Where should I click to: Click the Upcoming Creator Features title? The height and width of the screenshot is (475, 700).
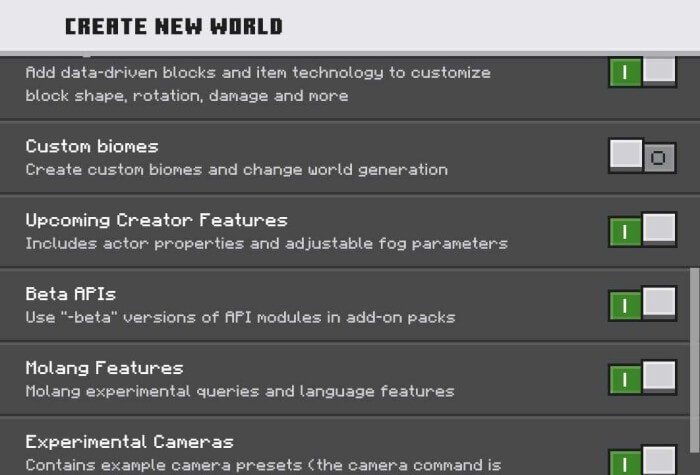pos(157,221)
